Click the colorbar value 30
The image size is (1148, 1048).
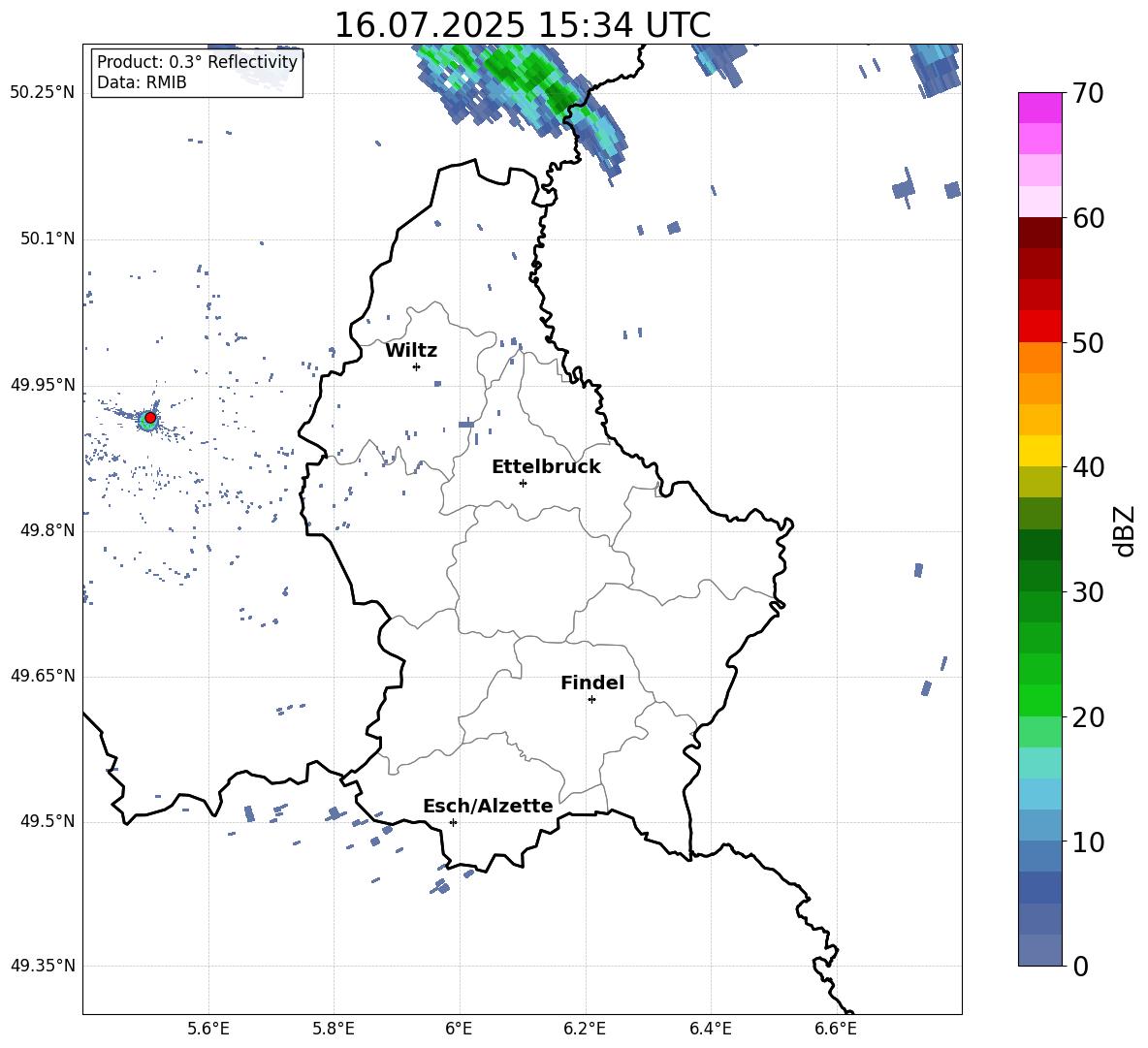(1088, 592)
